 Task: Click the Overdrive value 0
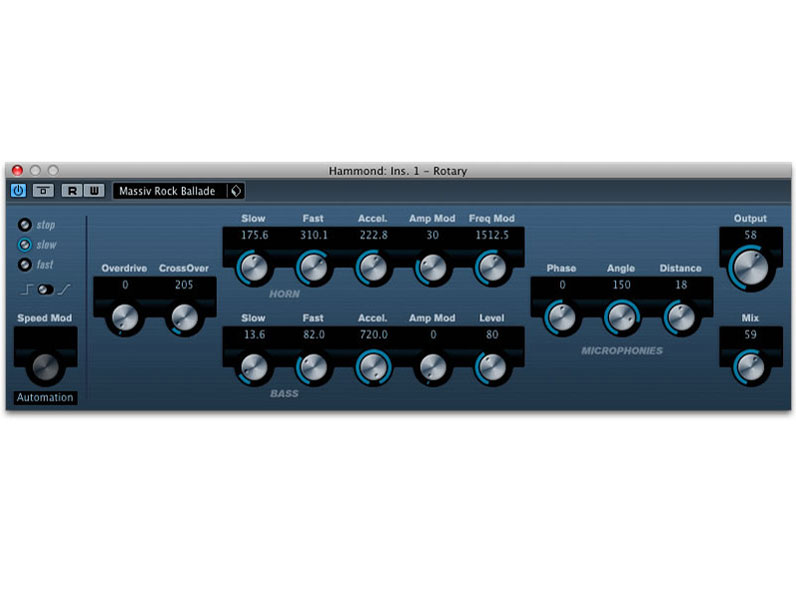125,285
